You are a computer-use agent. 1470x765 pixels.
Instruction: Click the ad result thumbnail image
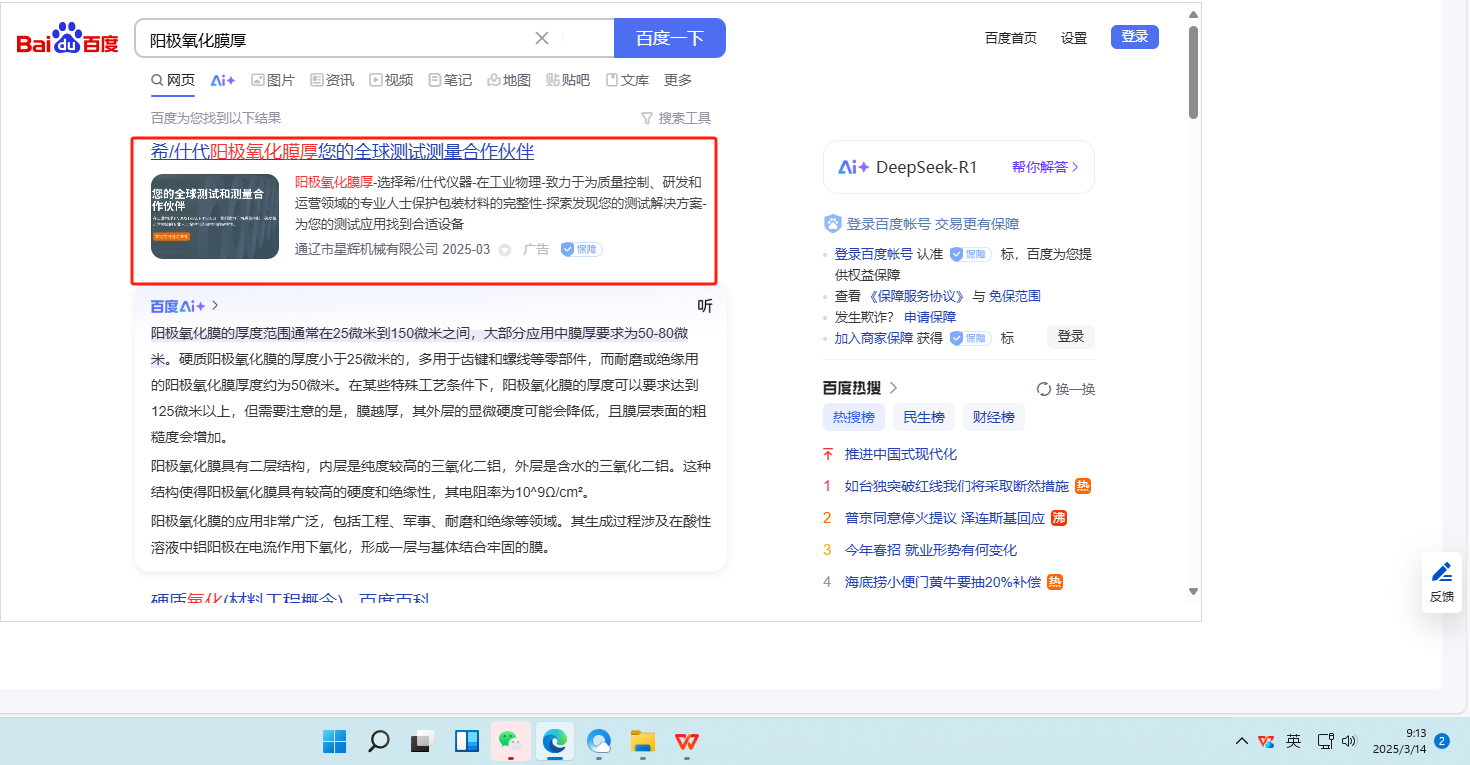[215, 216]
